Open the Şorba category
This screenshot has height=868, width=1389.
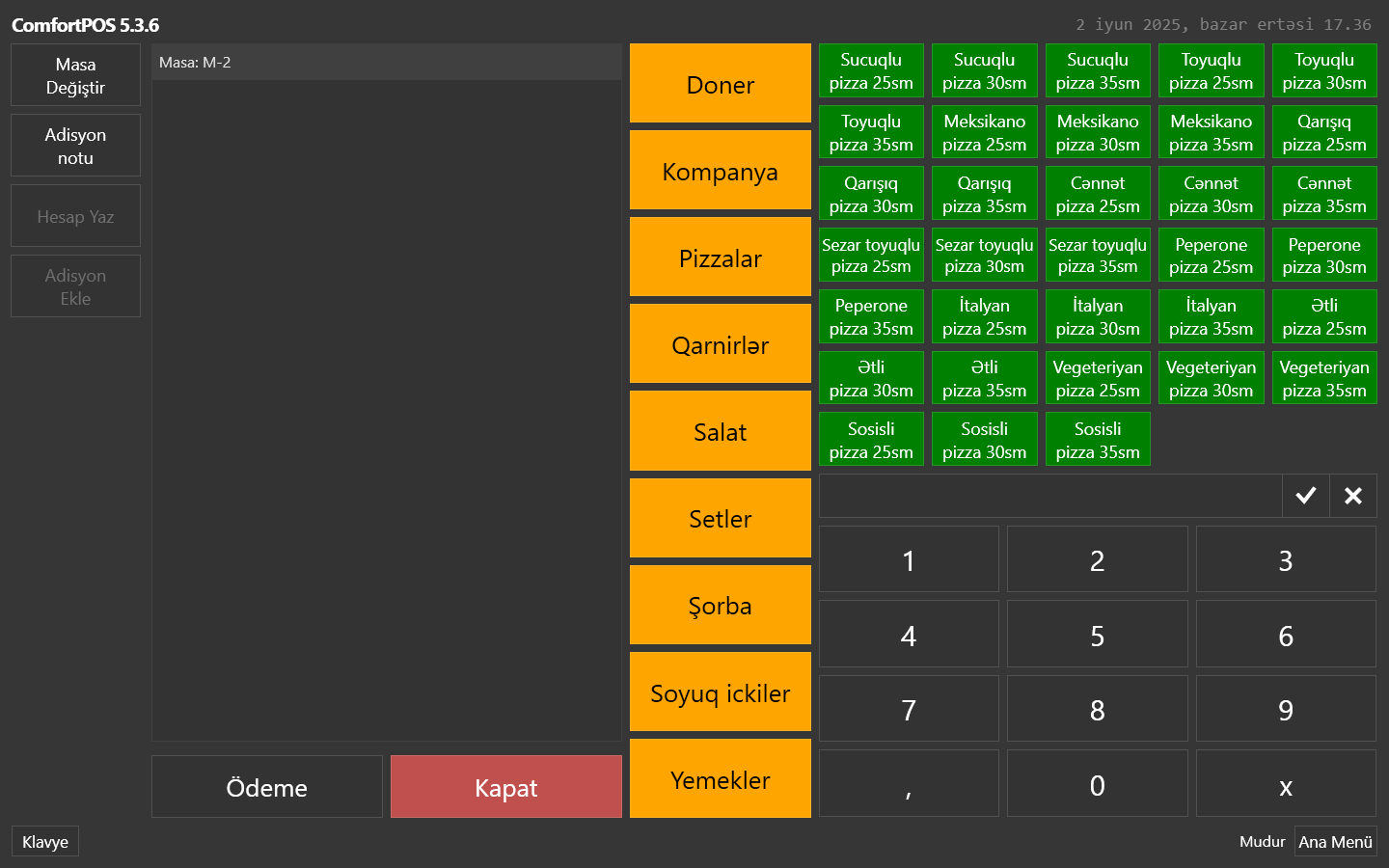pyautogui.click(x=720, y=605)
